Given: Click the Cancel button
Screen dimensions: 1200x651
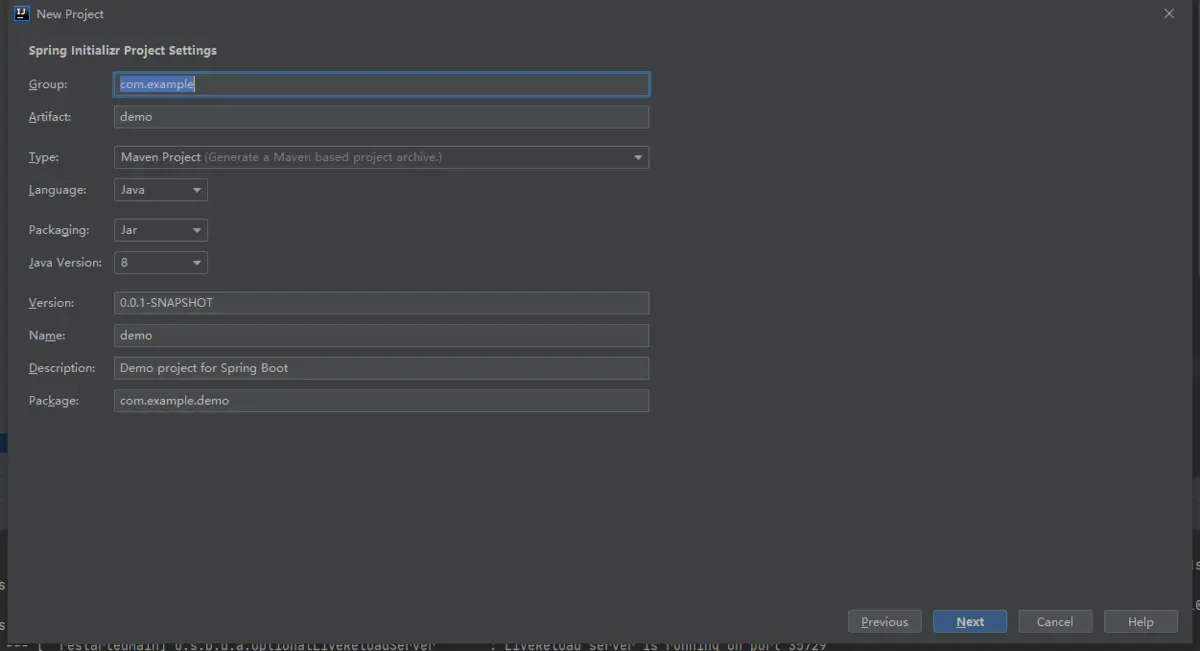Looking at the screenshot, I should point(1055,622).
